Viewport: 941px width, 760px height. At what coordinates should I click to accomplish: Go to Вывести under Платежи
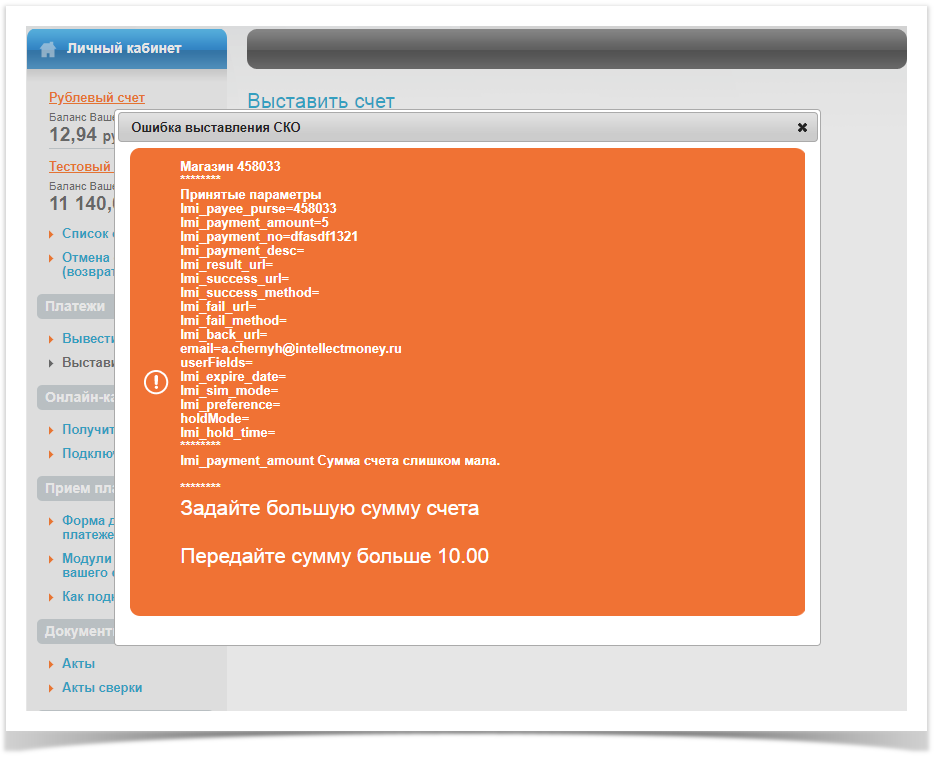point(88,339)
